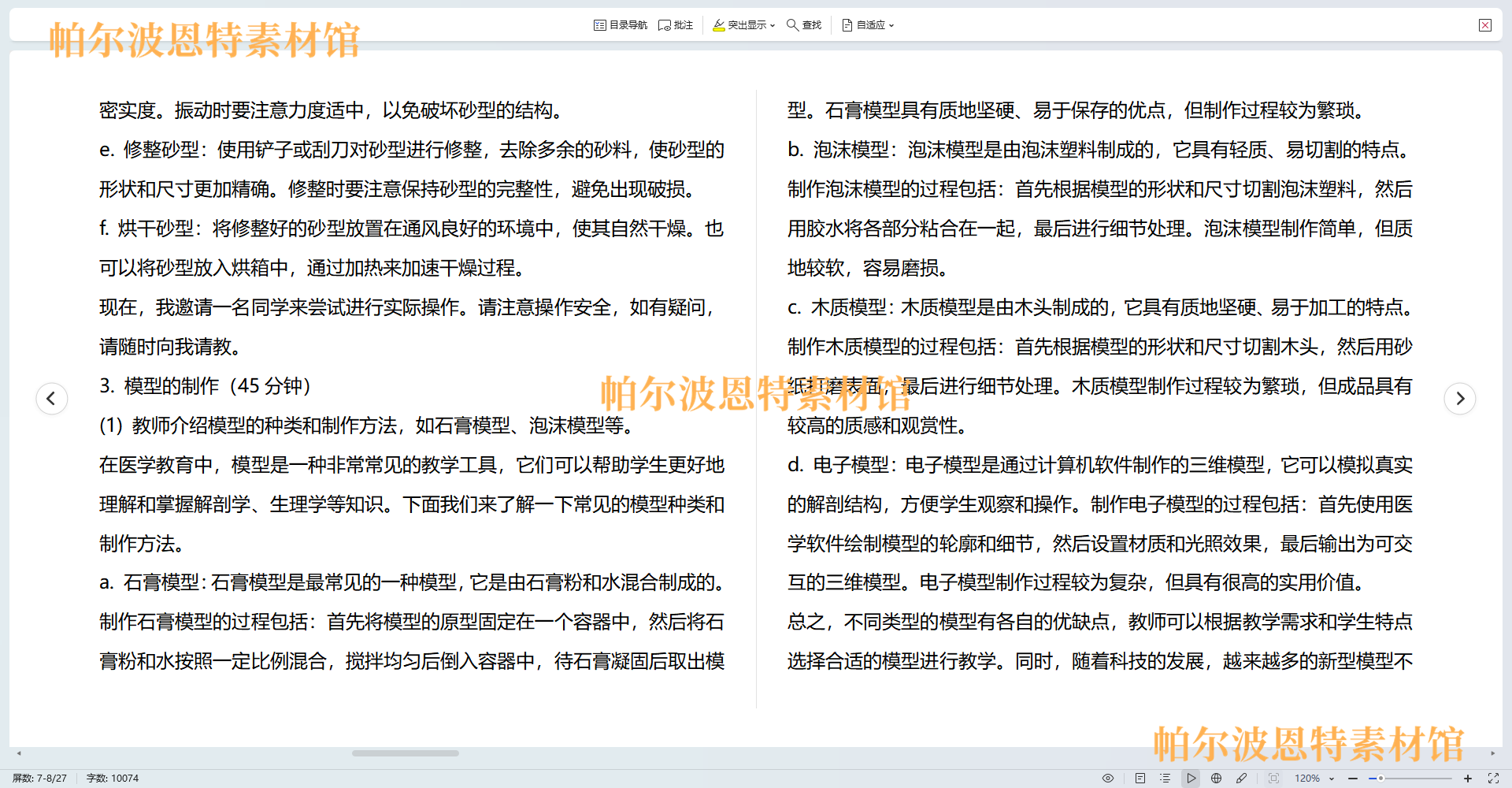Open the 自适应 fit mode dropdown
Viewport: 1512px width, 788px height.
click(868, 25)
